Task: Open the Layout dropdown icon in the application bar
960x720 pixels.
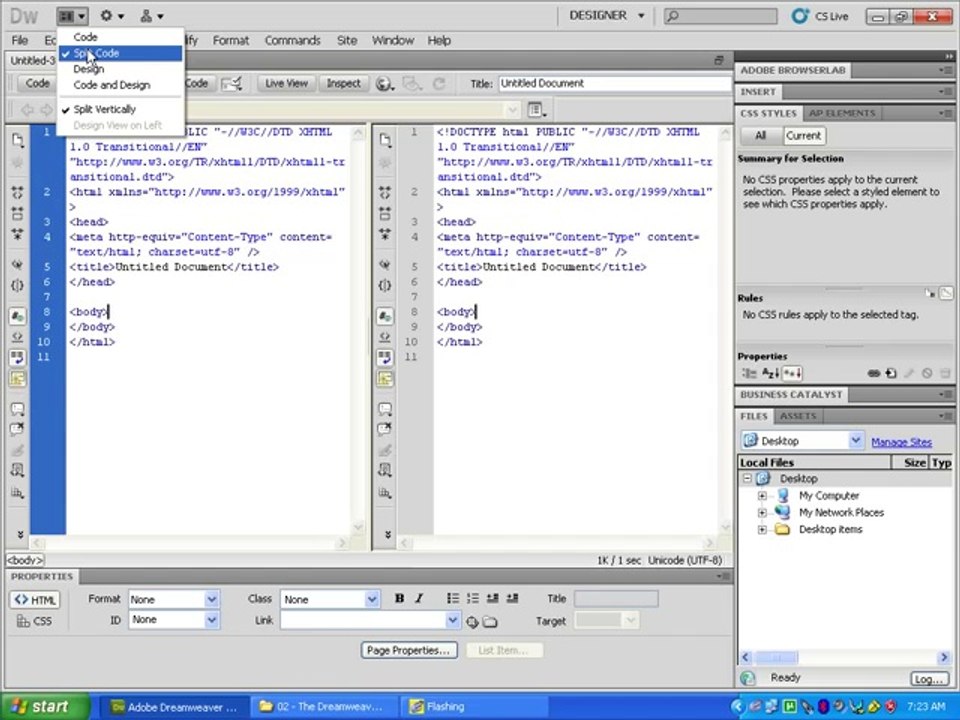Action: (72, 16)
